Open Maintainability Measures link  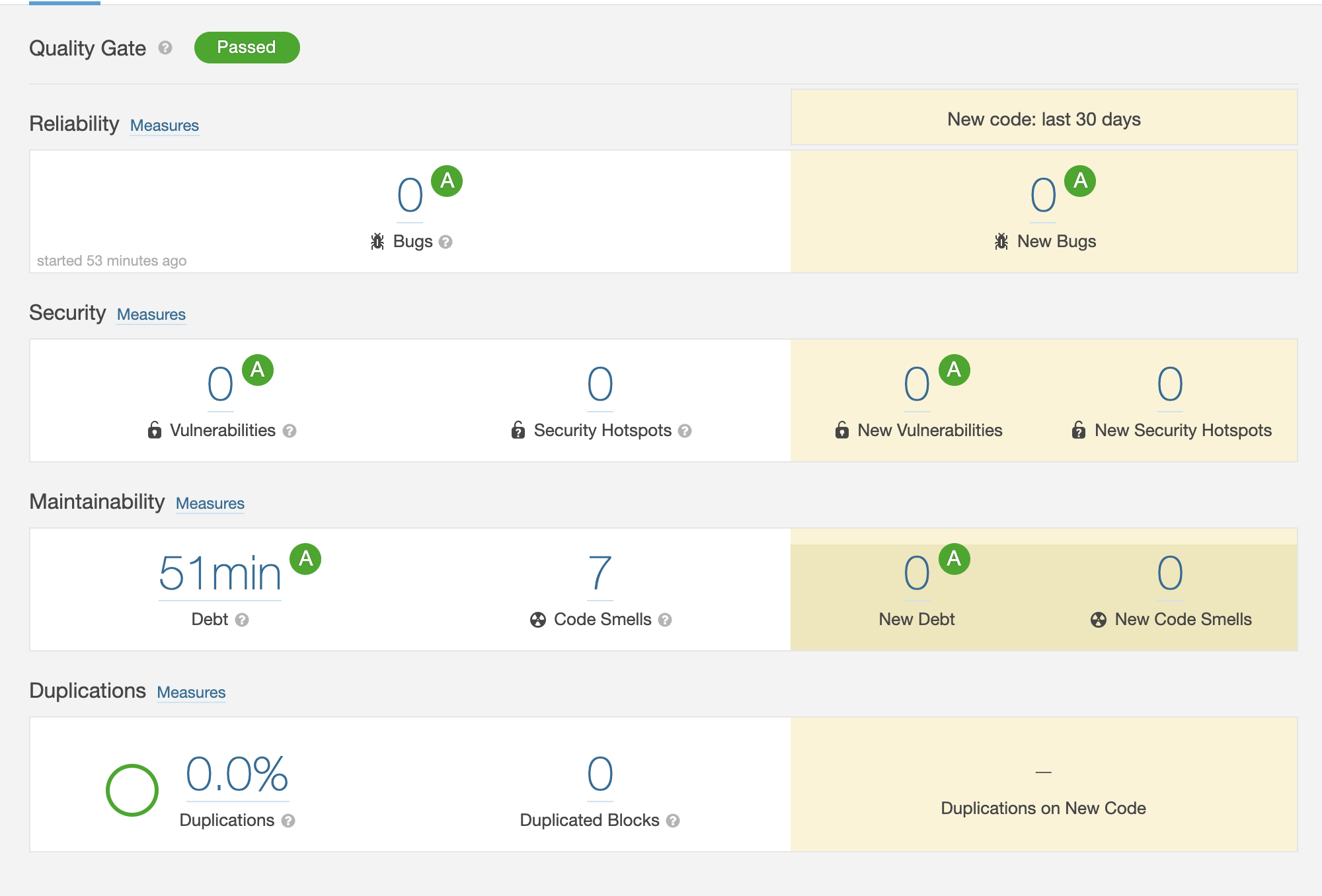point(210,504)
